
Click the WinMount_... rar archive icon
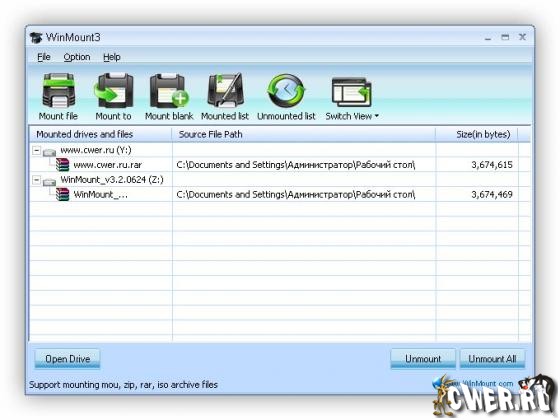point(62,195)
